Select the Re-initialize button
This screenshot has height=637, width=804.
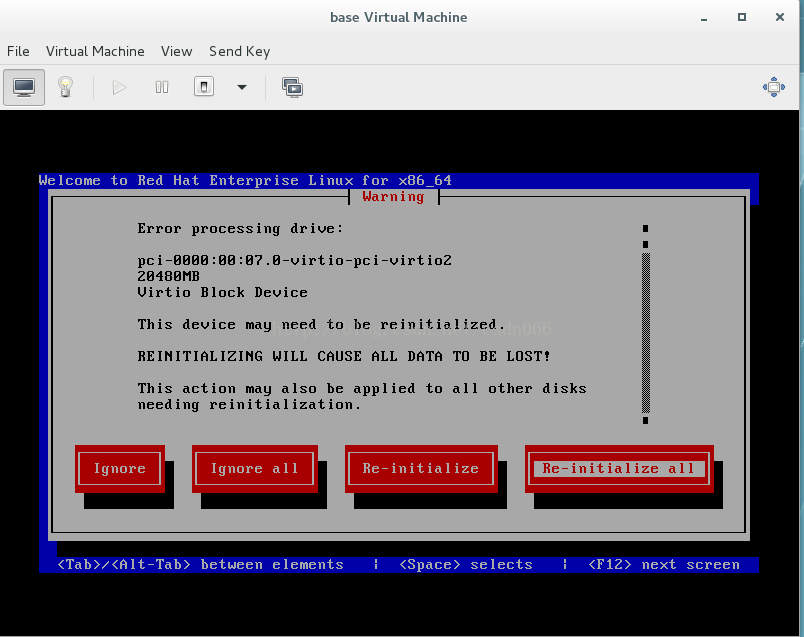click(x=421, y=469)
